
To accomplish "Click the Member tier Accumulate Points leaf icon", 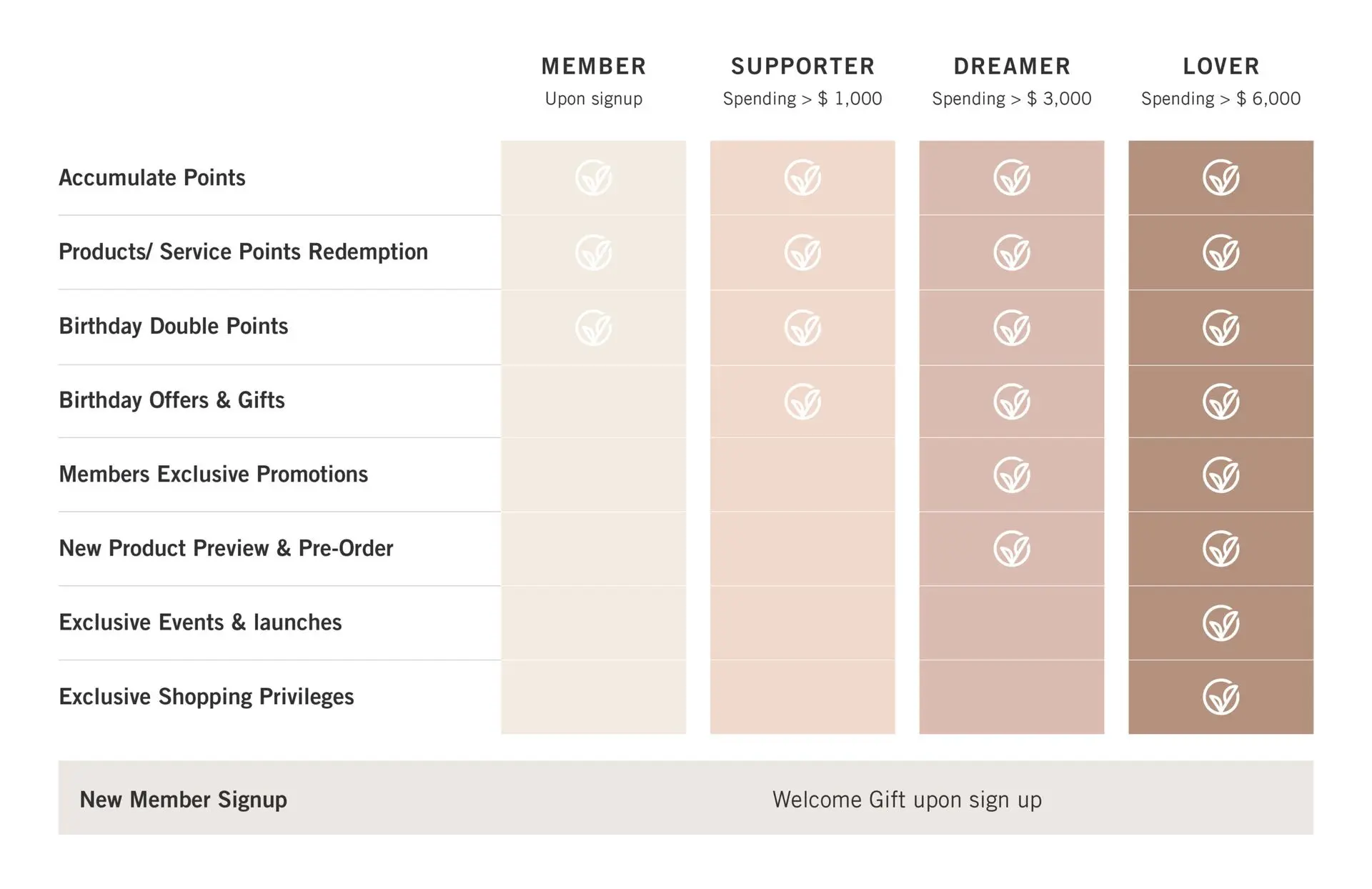I will pyautogui.click(x=593, y=178).
